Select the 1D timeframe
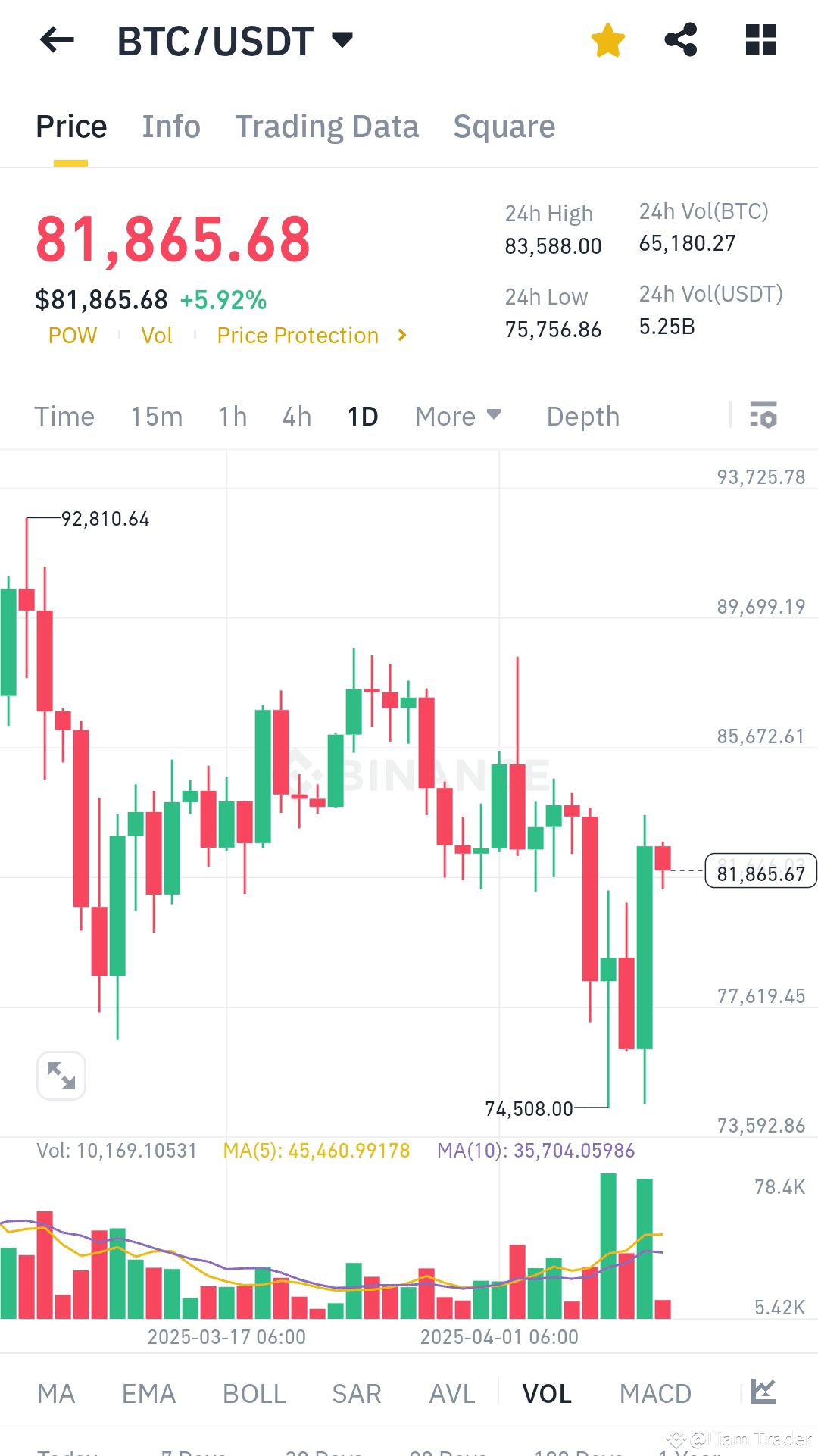The height and width of the screenshot is (1456, 818). (361, 416)
